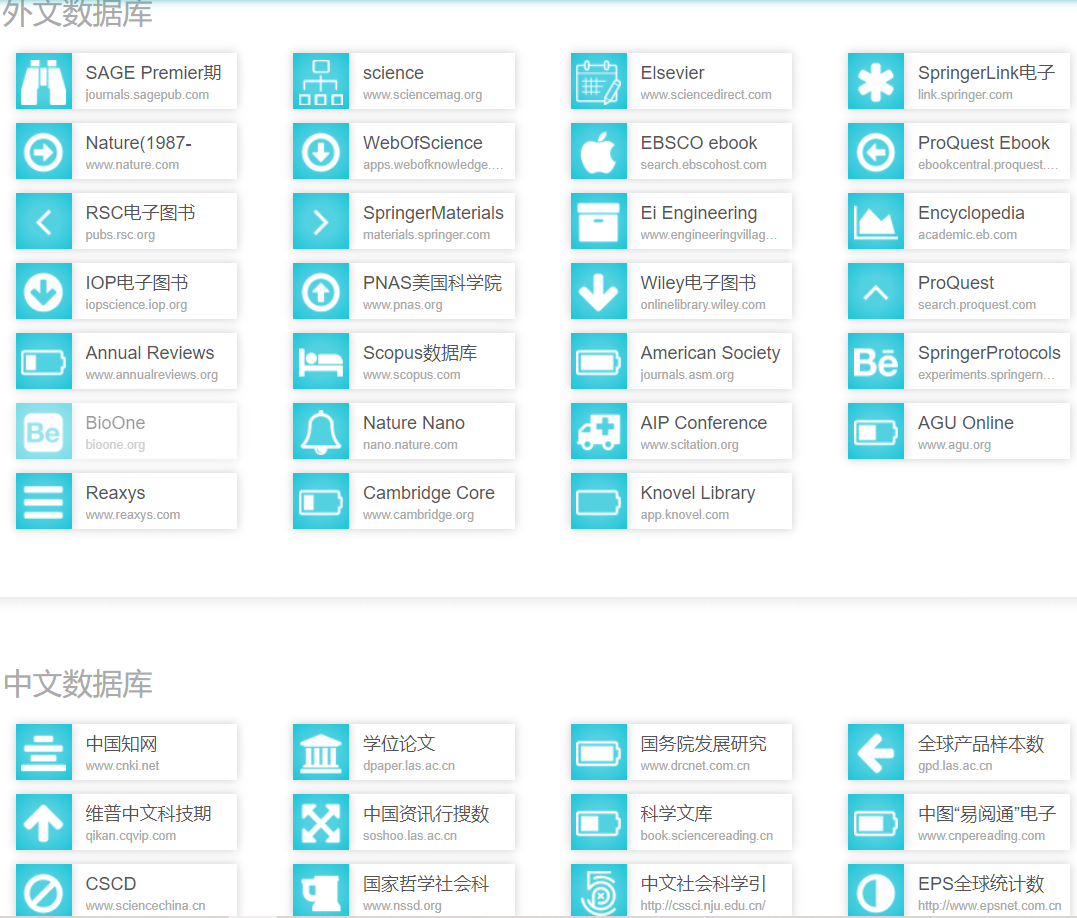Viewport: 1077px width, 918px height.
Task: Click the down-arrow circle icon for IOP
Action: 43,291
